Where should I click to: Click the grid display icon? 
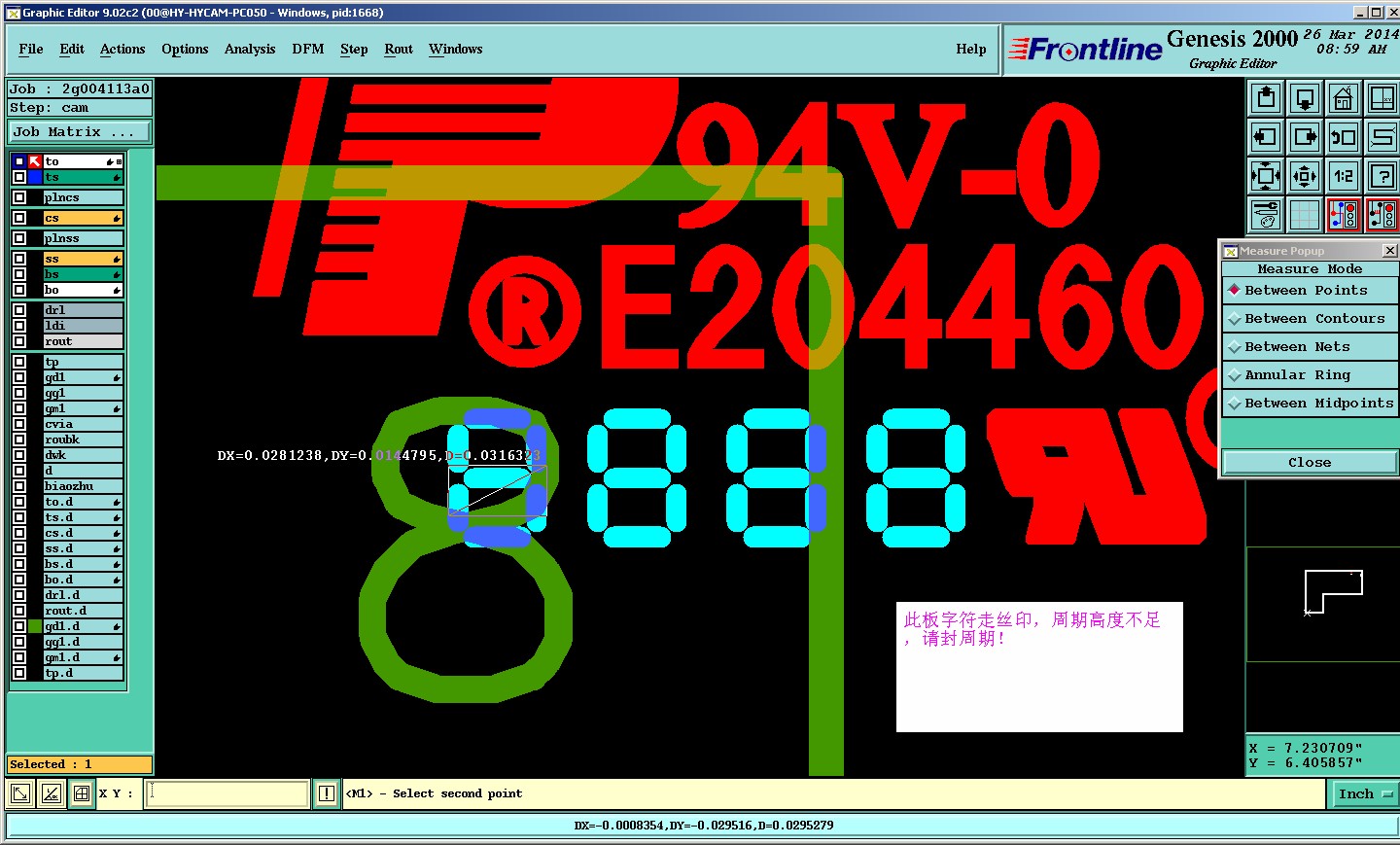point(1305,215)
